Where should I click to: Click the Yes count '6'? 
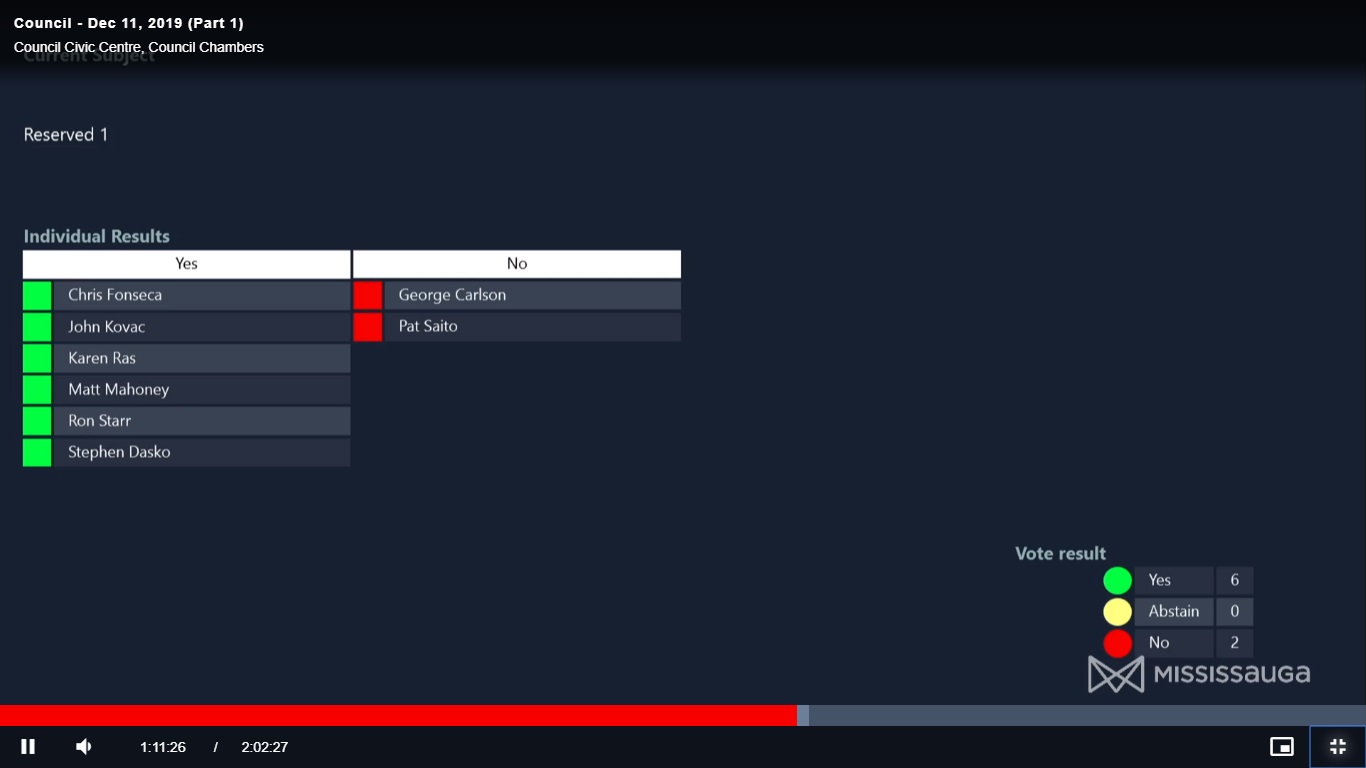[1235, 580]
